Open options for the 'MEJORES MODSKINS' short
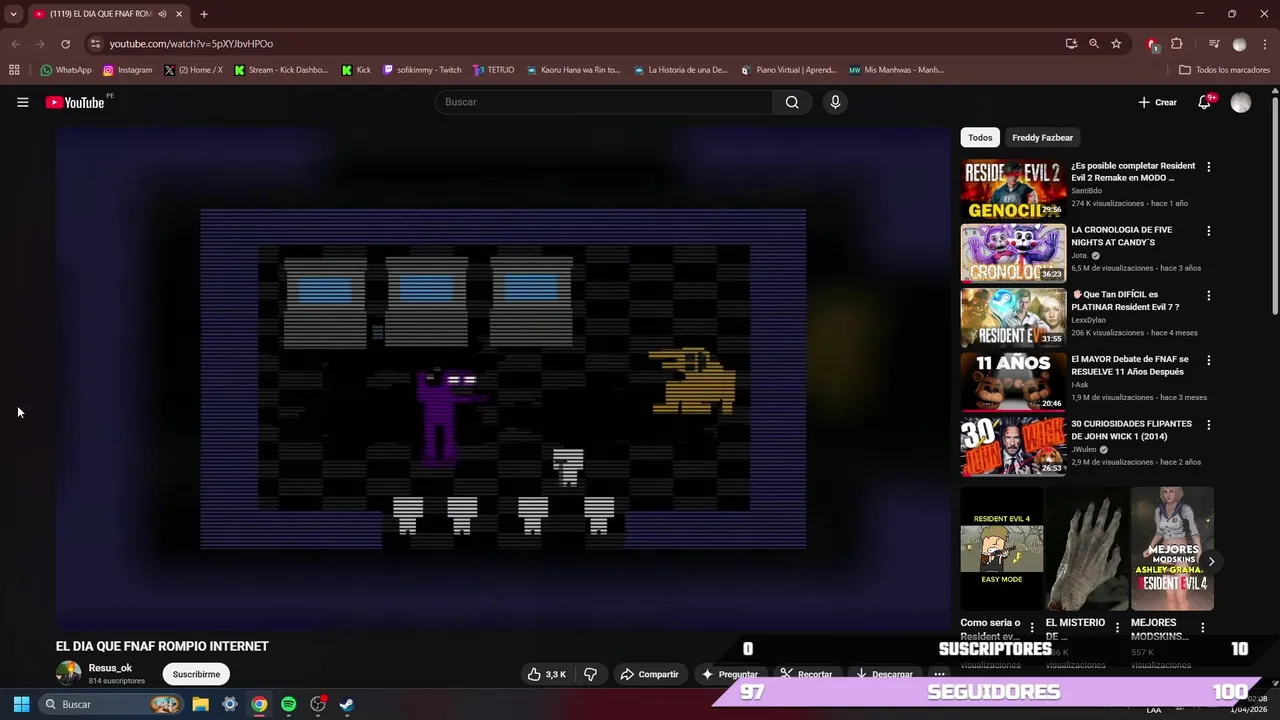Viewport: 1280px width, 720px height. pyautogui.click(x=1202, y=628)
